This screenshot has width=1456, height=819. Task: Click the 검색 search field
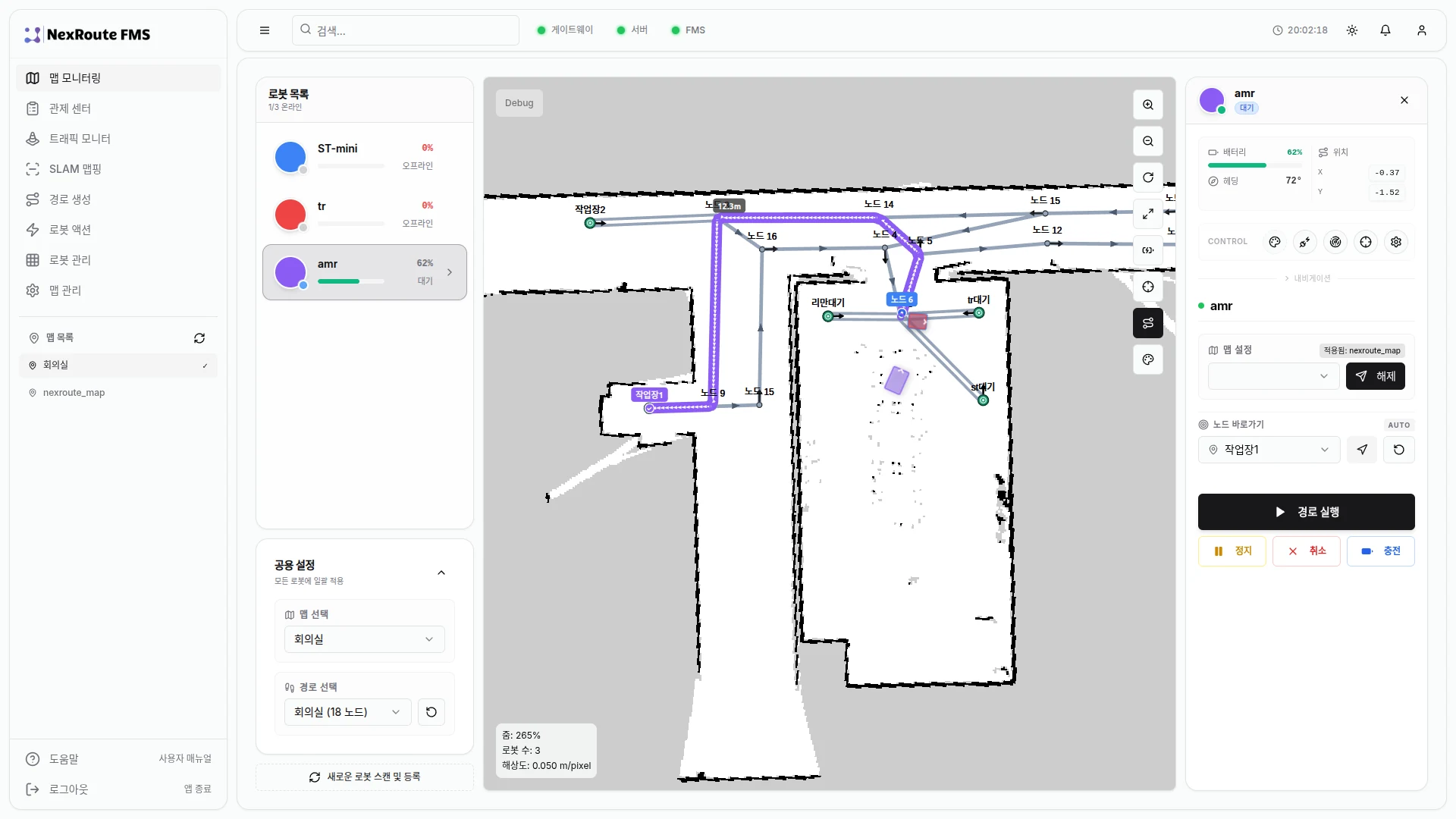click(406, 30)
